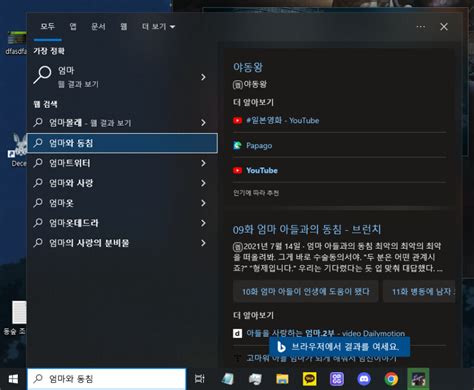
Task: Open the three-dot more options menu
Action: click(421, 27)
